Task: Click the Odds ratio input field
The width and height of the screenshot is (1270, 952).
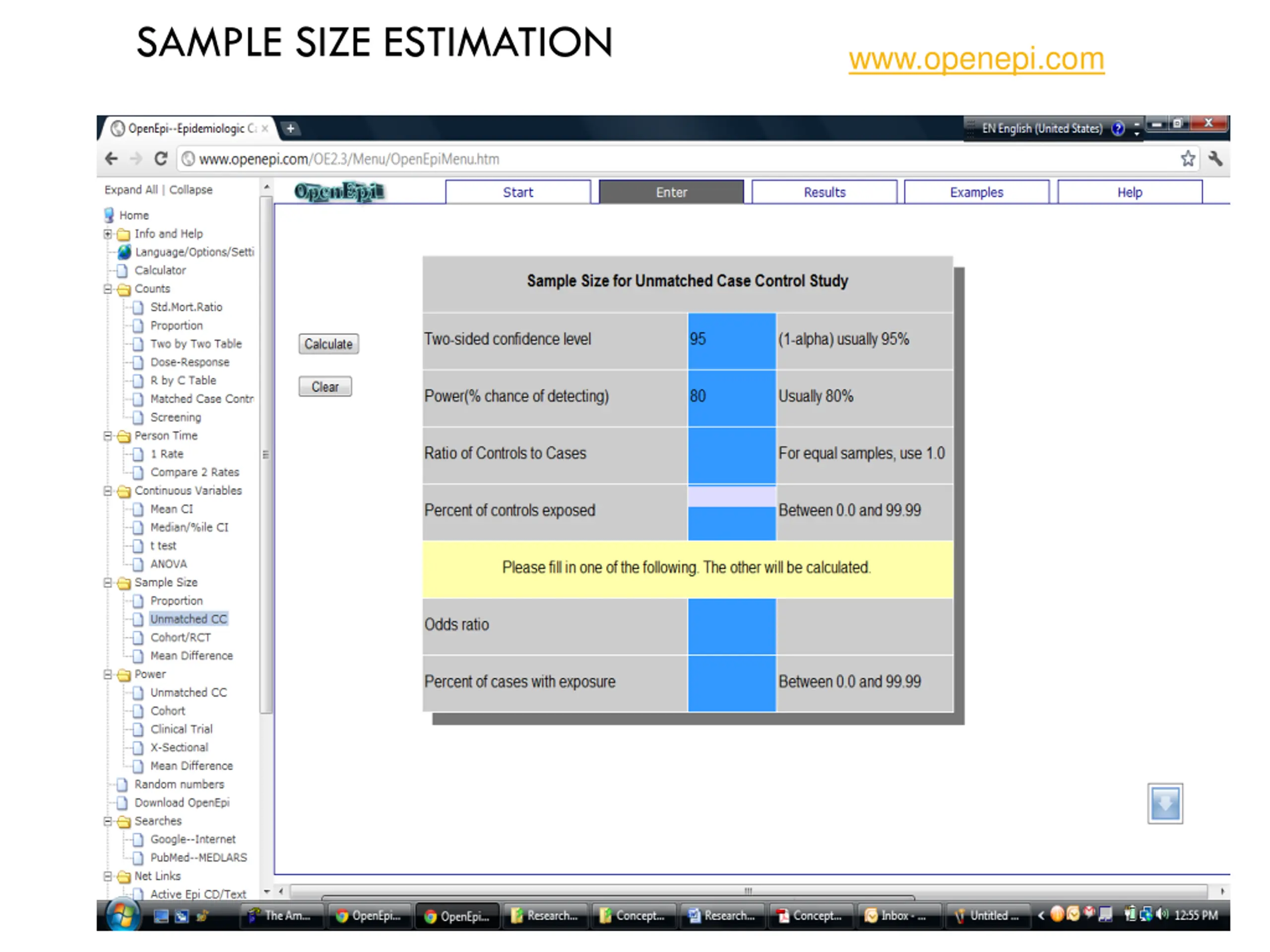Action: (732, 626)
